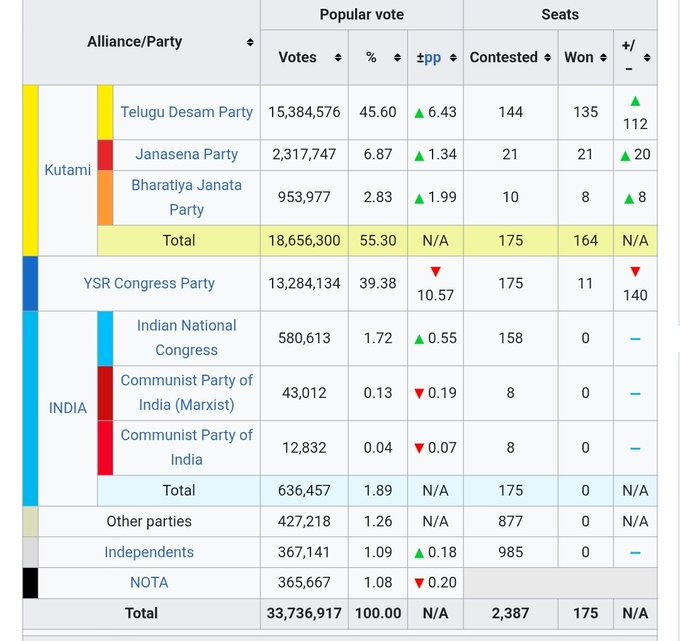Sort by percentage column arrows
The image size is (680, 641).
pyautogui.click(x=397, y=57)
